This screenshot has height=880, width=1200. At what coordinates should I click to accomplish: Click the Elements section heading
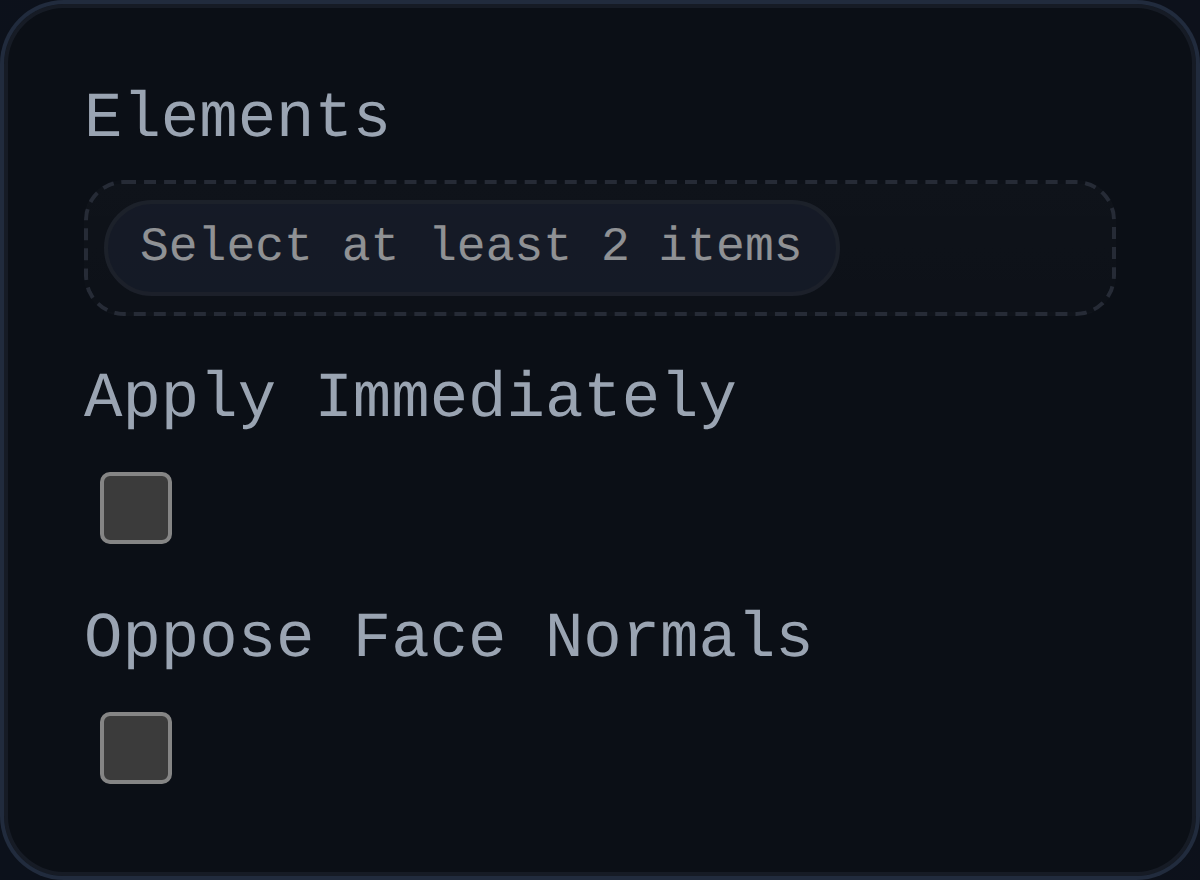pyautogui.click(x=237, y=113)
